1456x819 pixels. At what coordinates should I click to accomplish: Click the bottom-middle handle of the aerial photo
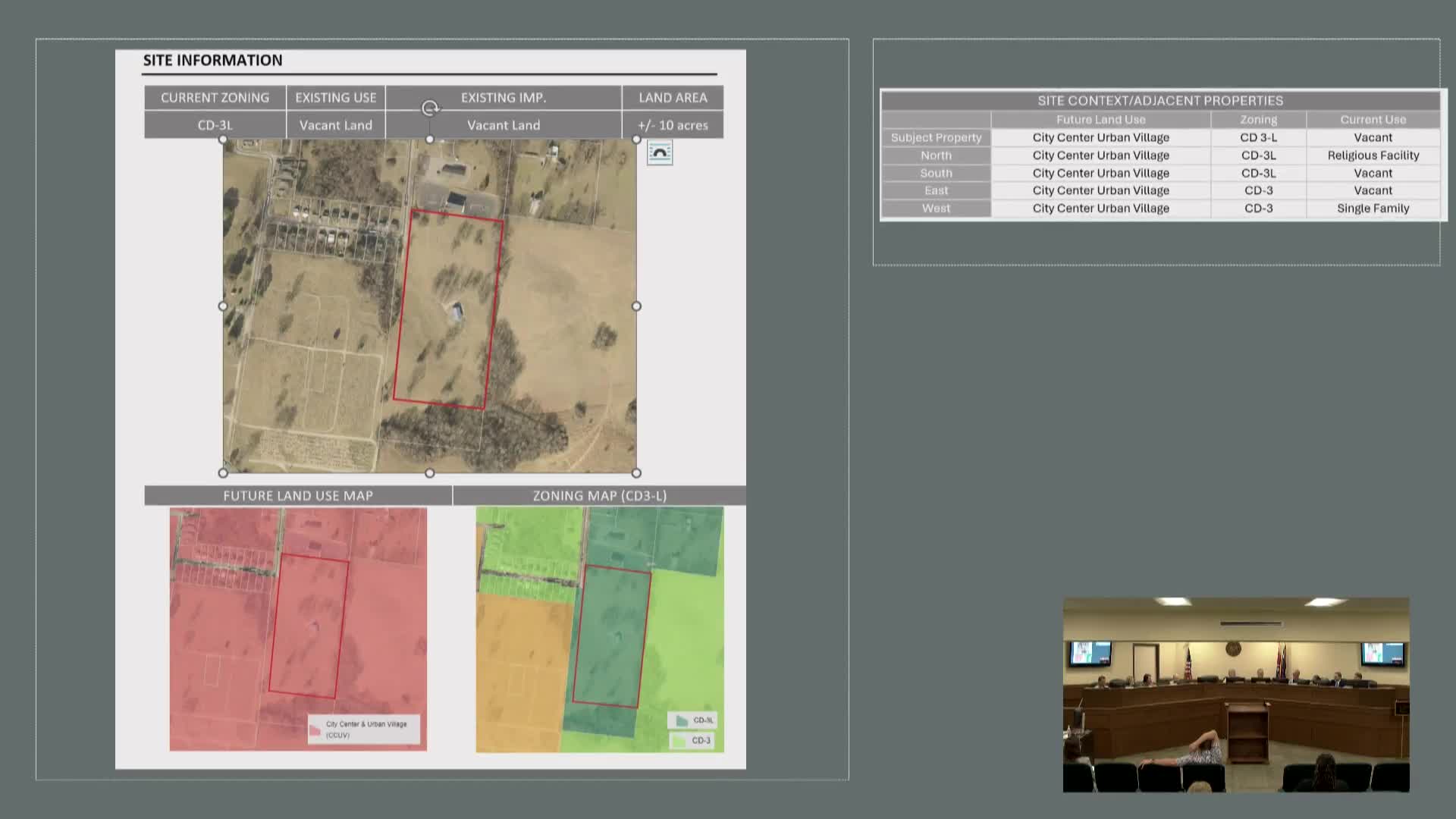tap(430, 473)
